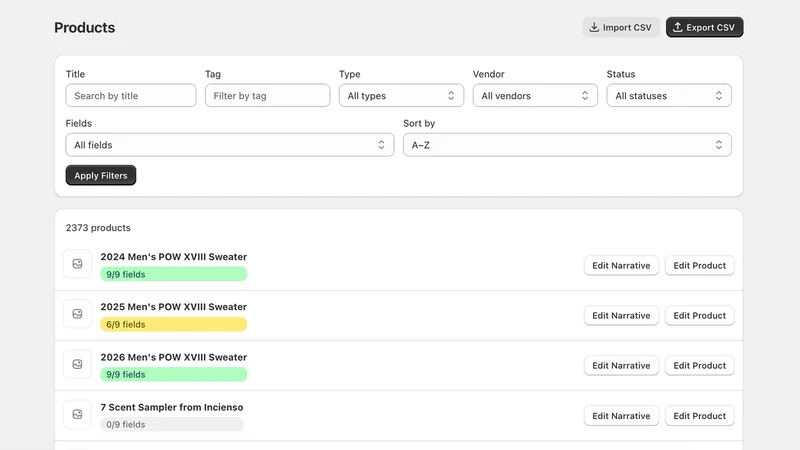Click the chevron arrows in the Status select
Screen dimensions: 800x450
coord(718,95)
